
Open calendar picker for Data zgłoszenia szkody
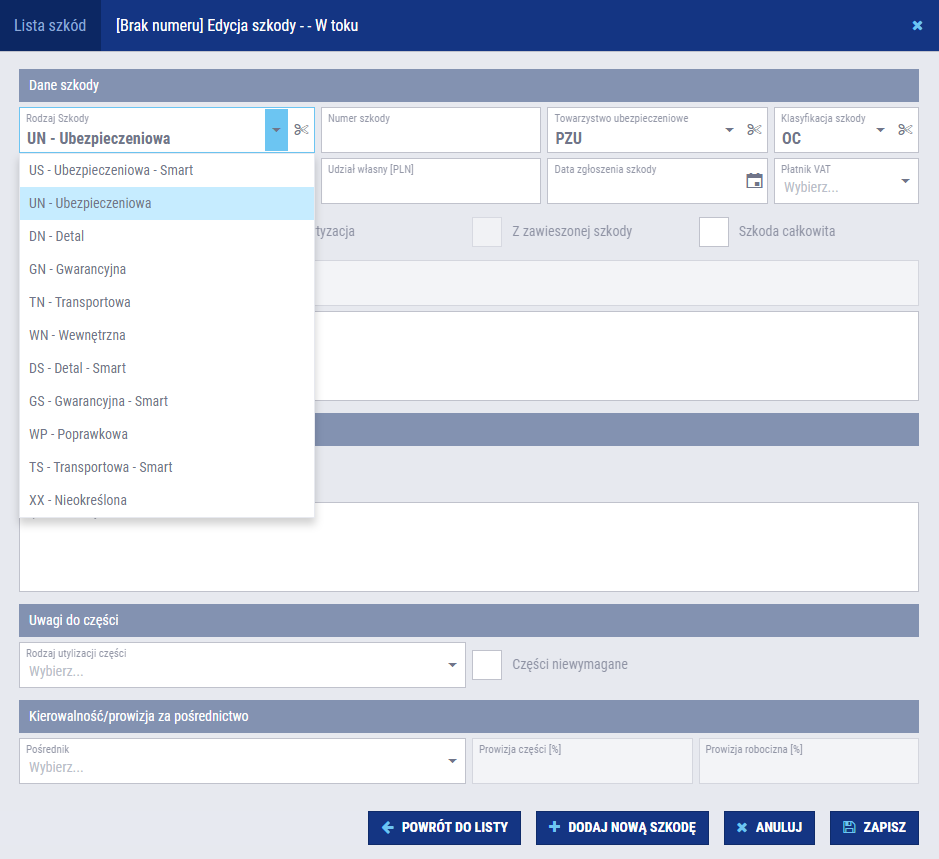(x=754, y=181)
